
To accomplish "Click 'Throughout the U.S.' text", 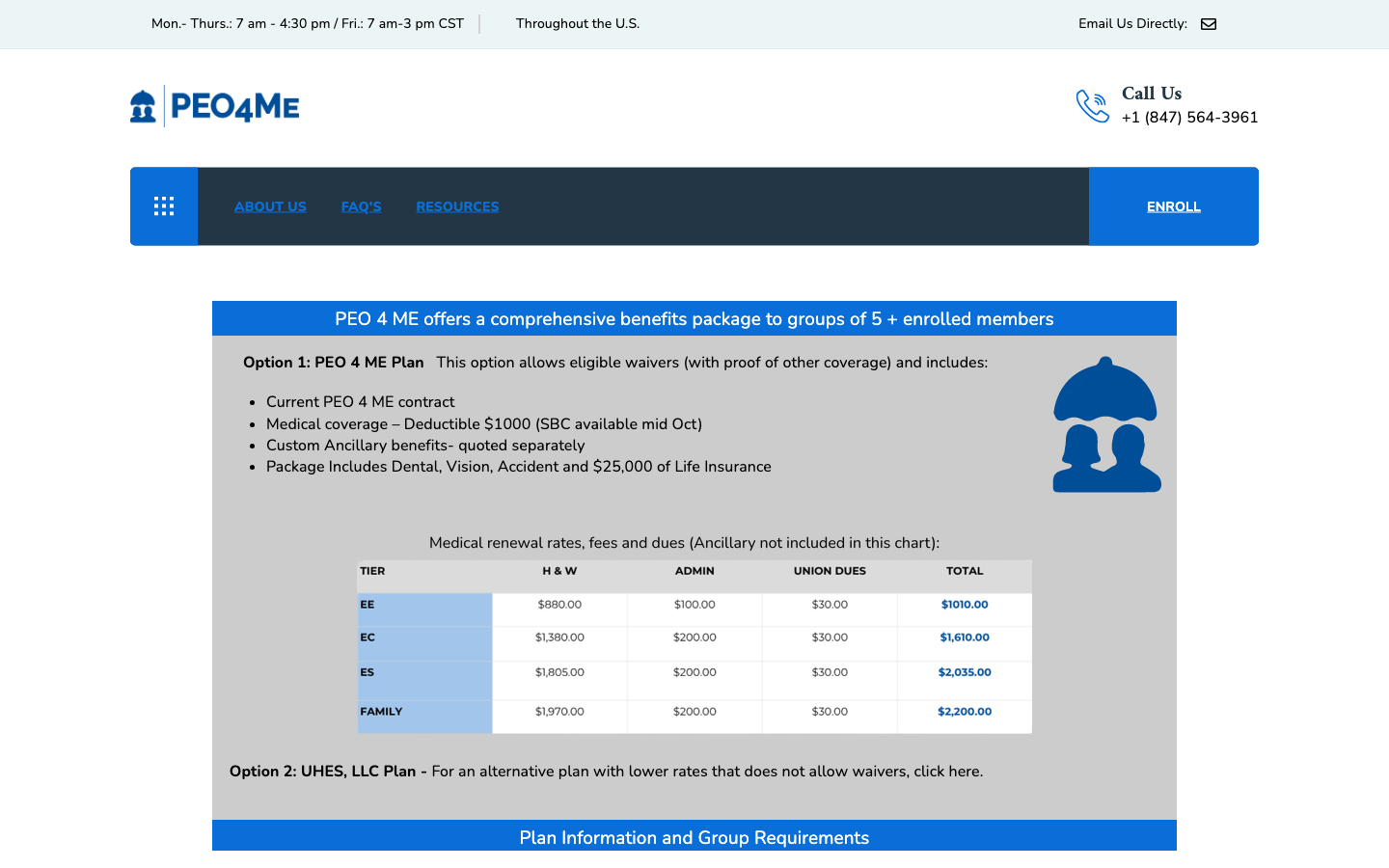I will [578, 24].
